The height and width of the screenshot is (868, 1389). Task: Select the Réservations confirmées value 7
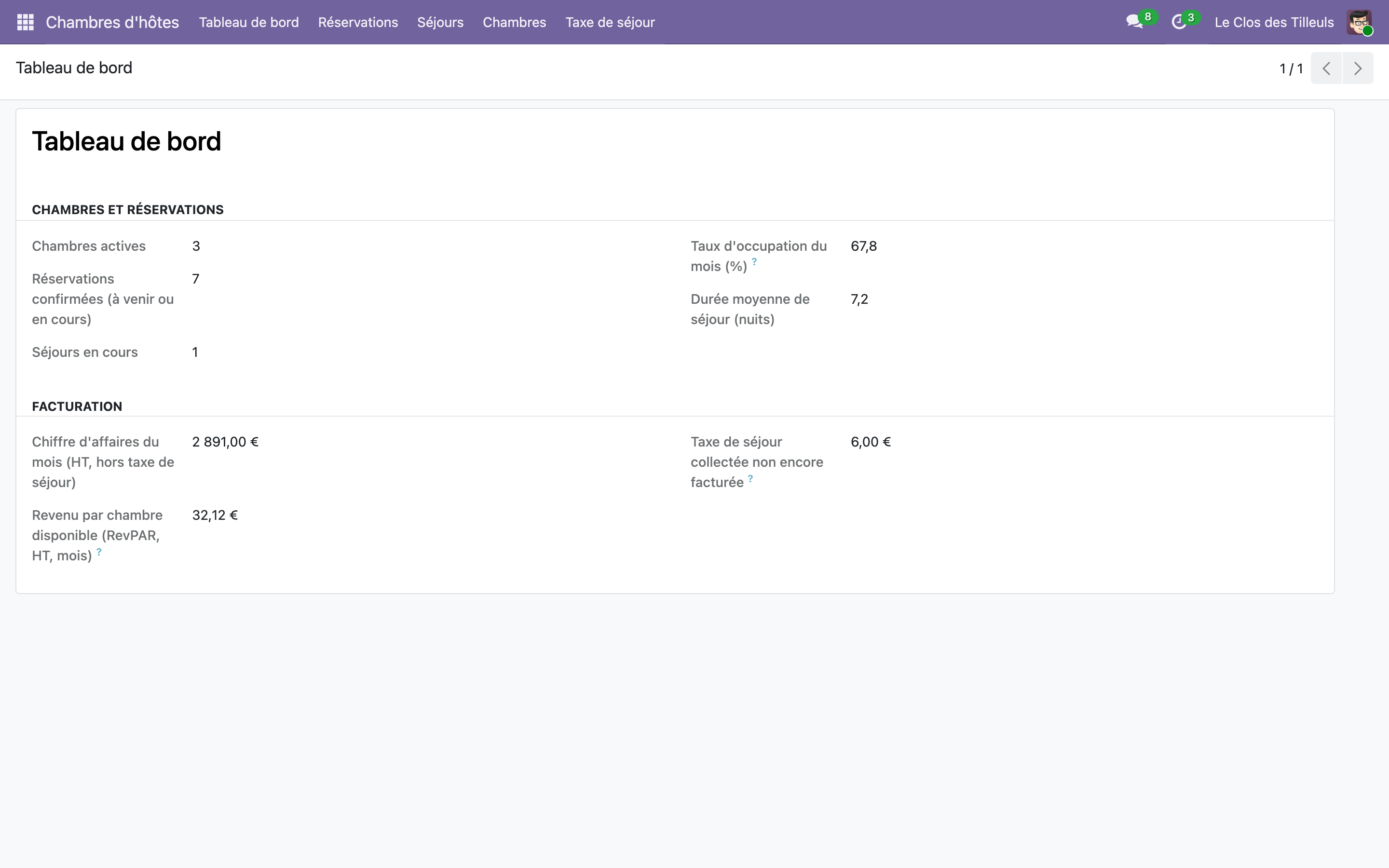tap(196, 279)
